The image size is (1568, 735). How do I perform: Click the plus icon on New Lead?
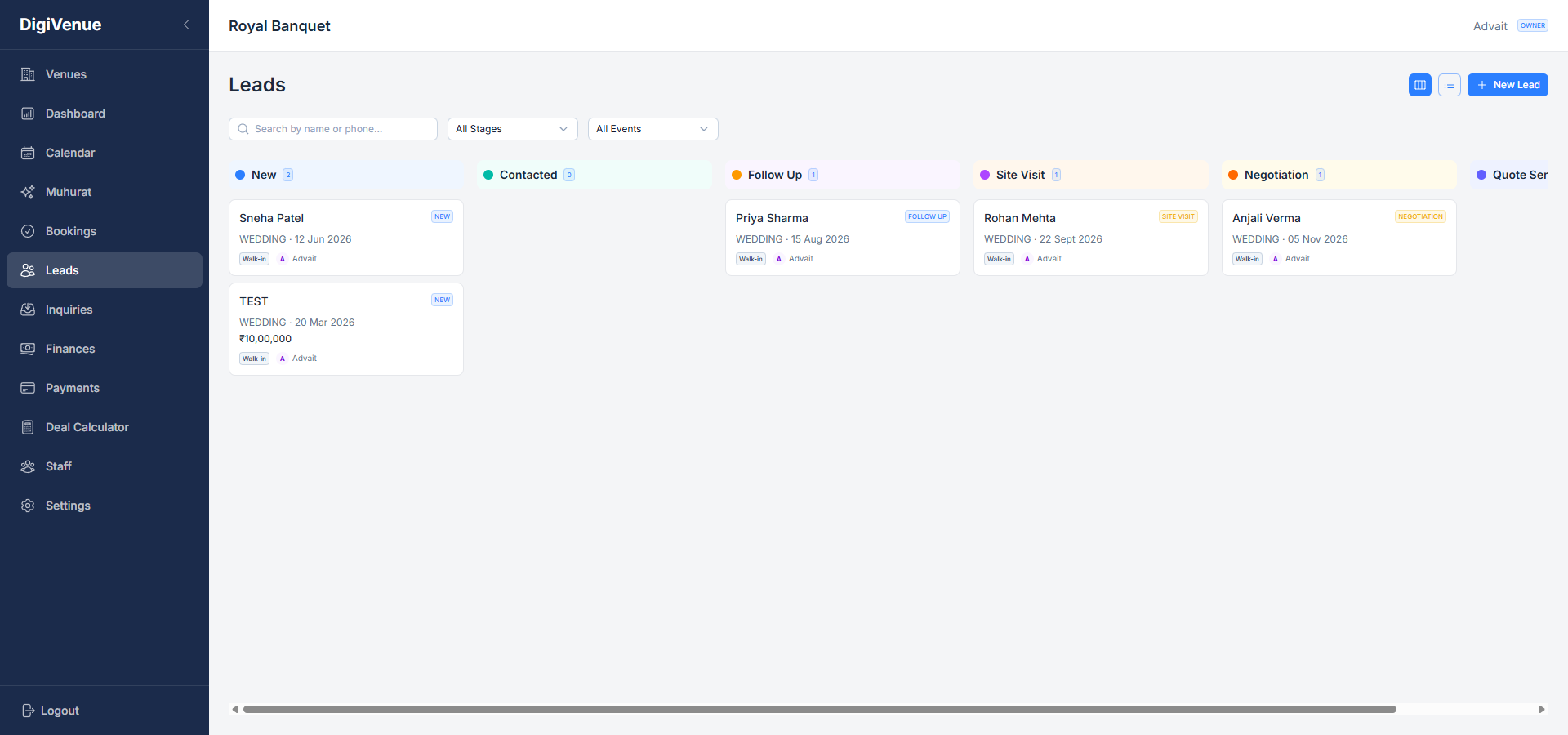pyautogui.click(x=1482, y=85)
